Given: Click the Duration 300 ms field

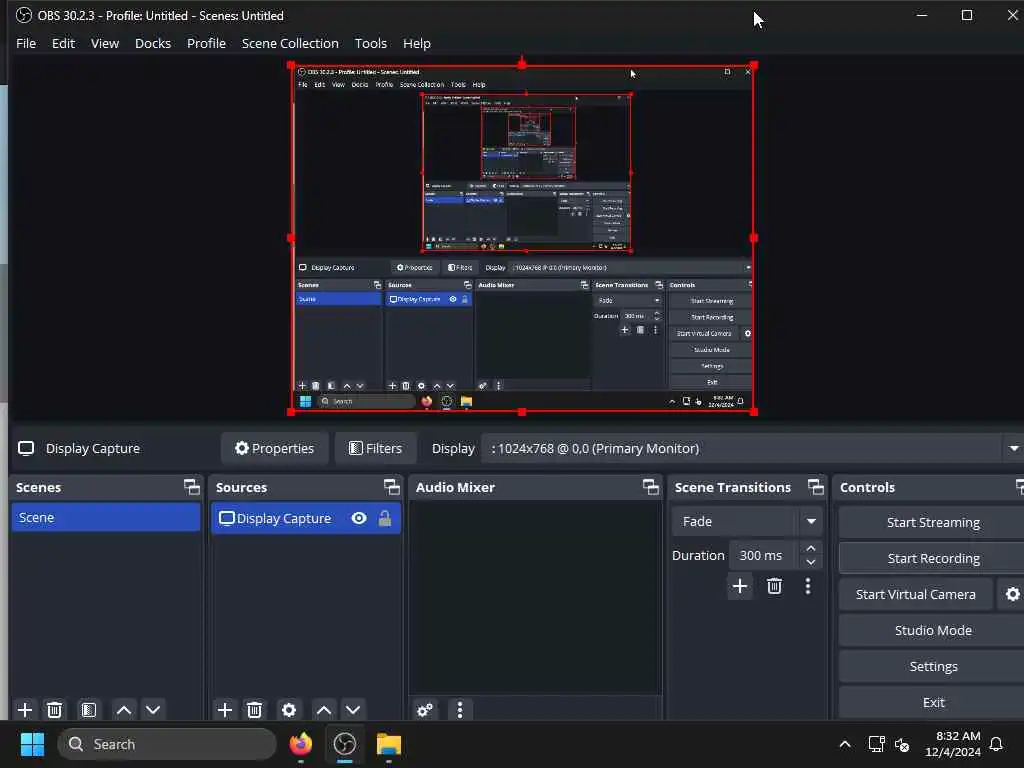Looking at the screenshot, I should click(x=764, y=555).
